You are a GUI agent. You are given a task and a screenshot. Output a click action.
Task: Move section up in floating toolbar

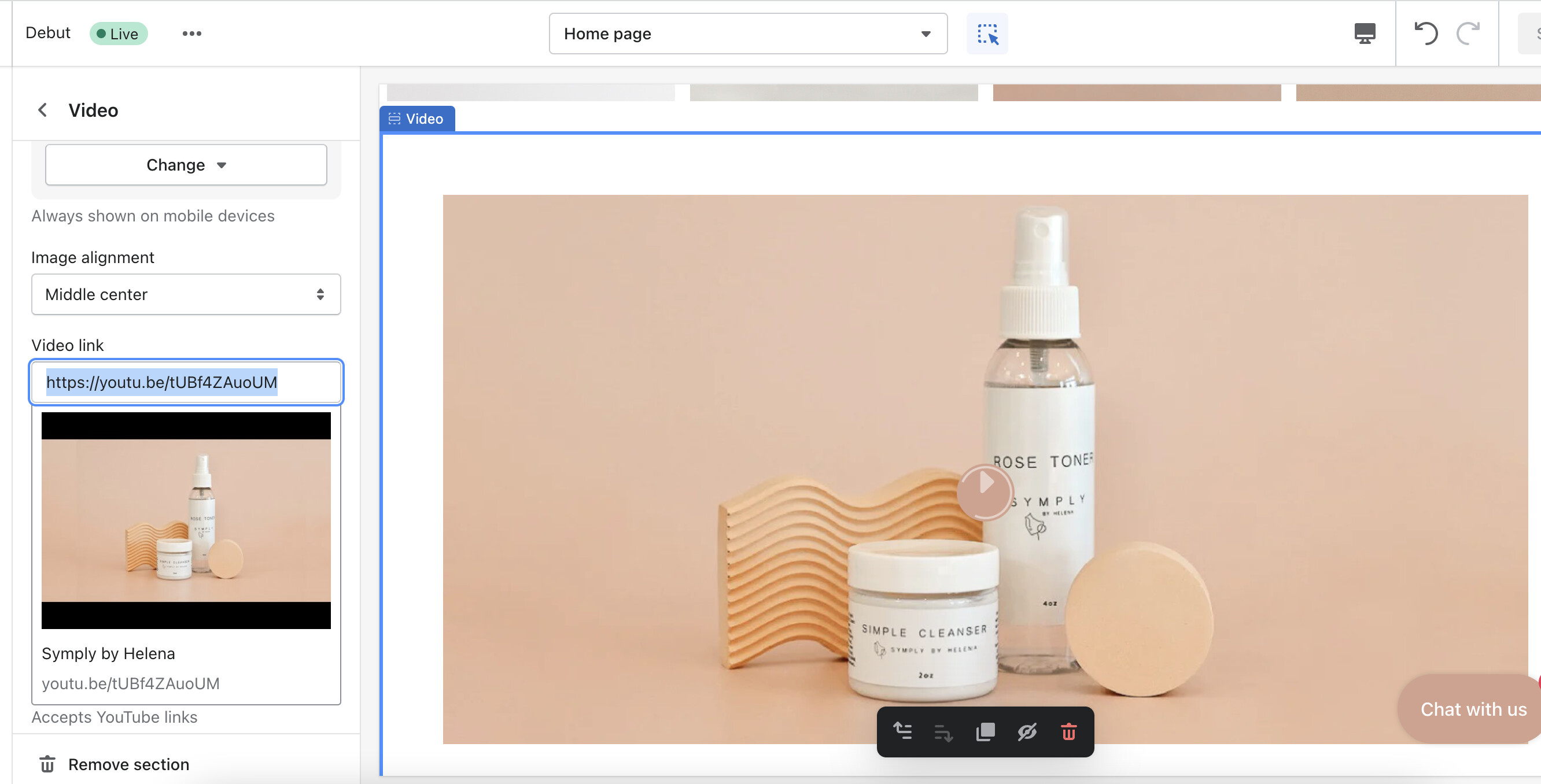click(902, 731)
